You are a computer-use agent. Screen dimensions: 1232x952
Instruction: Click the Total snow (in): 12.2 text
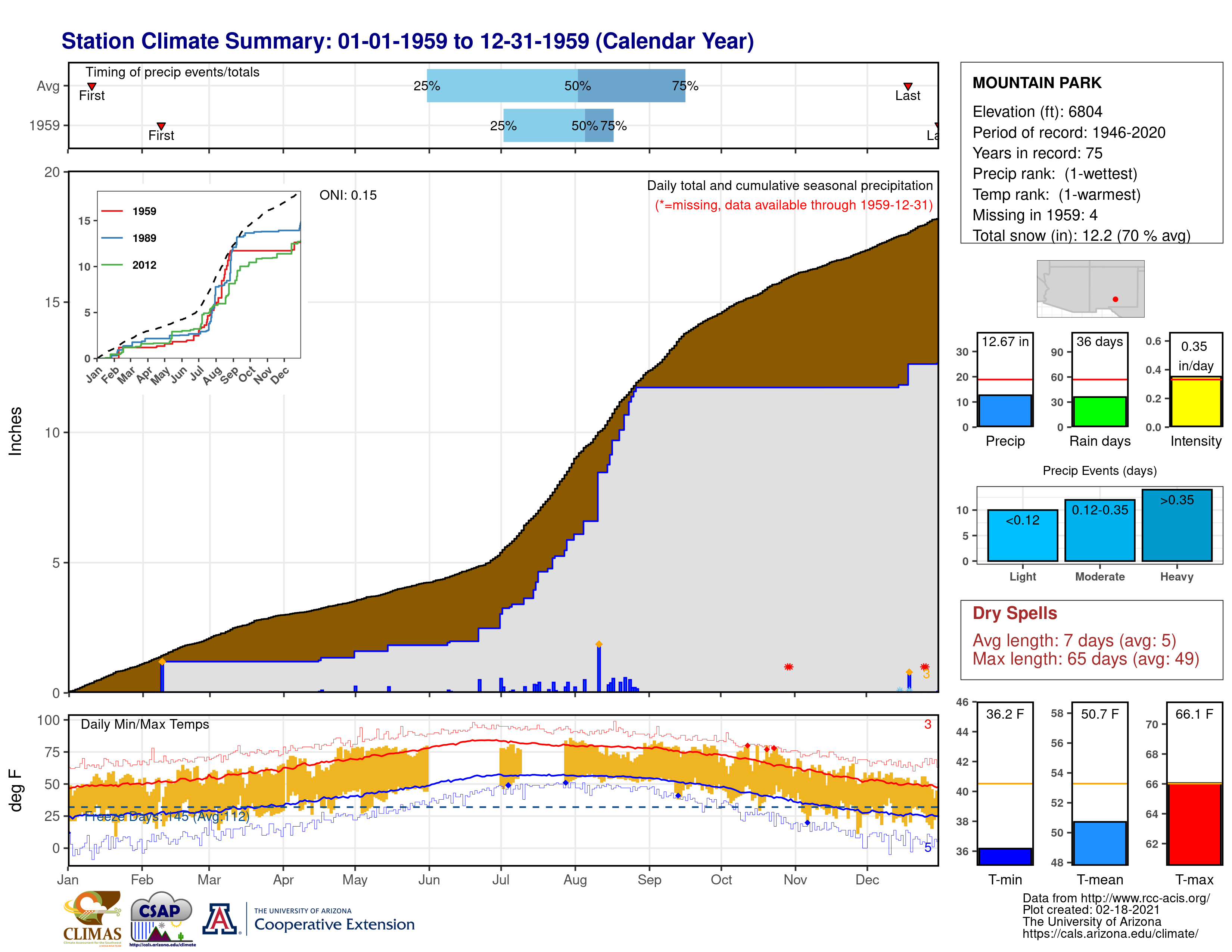coord(1082,235)
